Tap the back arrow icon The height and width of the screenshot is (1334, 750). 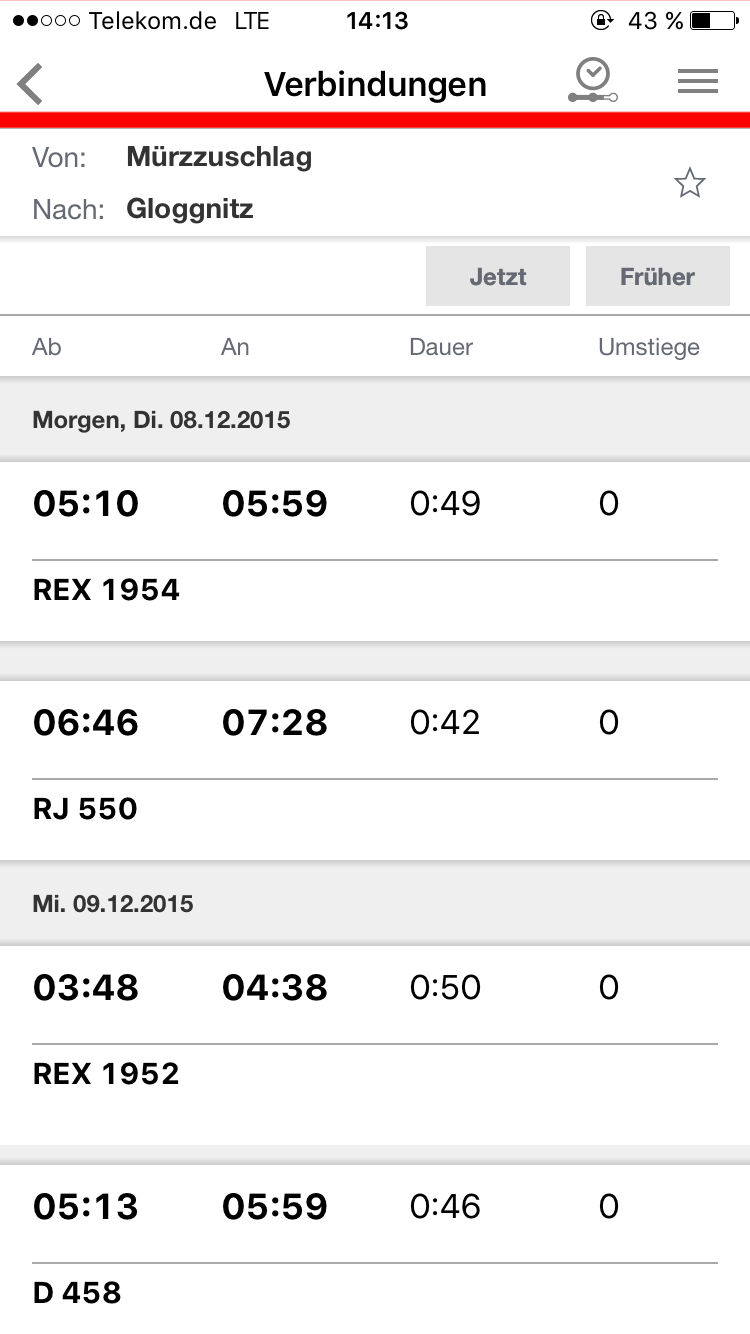point(31,84)
